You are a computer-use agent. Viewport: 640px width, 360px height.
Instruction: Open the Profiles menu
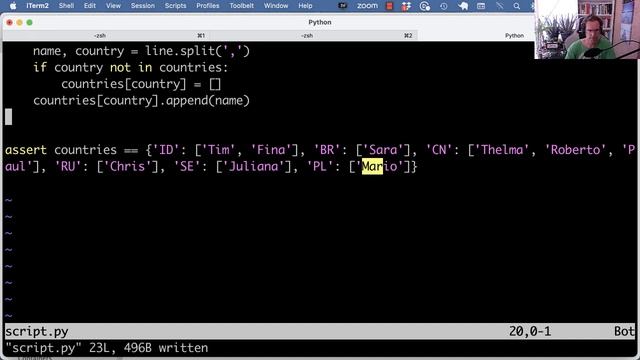207,6
